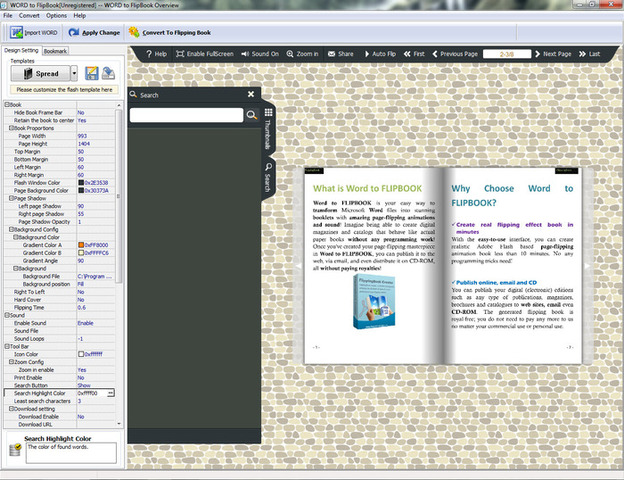Collapse the Book settings group
624x480 pixels.
tap(7, 105)
